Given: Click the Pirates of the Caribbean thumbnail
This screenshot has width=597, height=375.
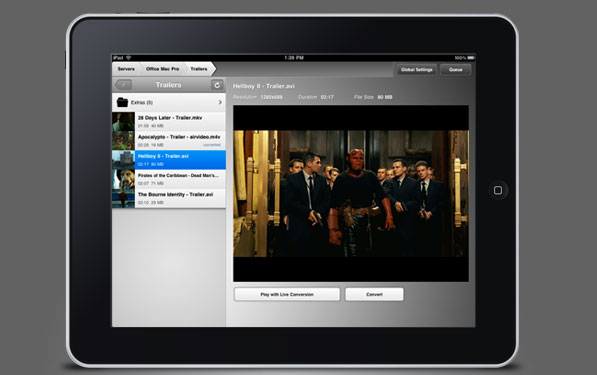Looking at the screenshot, I should coord(123,179).
